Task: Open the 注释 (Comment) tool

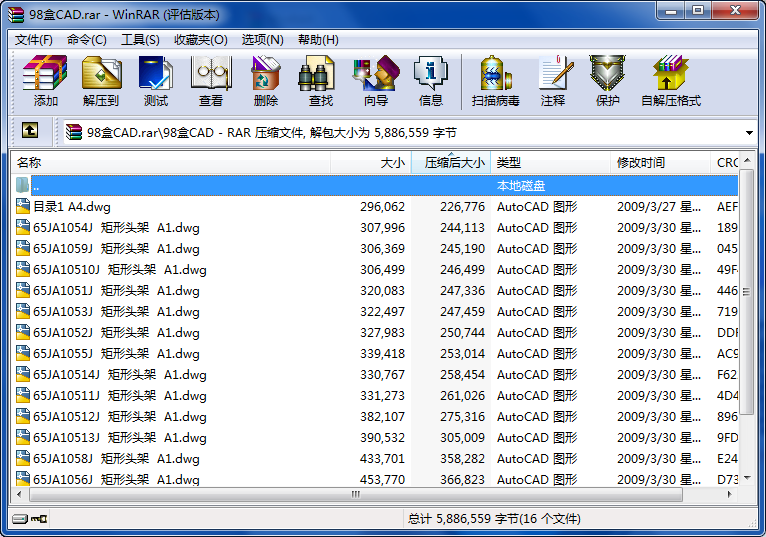Action: coord(553,81)
